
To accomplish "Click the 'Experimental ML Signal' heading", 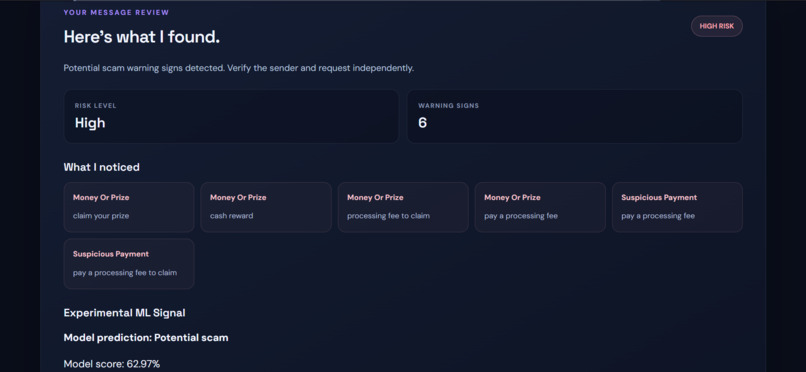I will point(124,313).
